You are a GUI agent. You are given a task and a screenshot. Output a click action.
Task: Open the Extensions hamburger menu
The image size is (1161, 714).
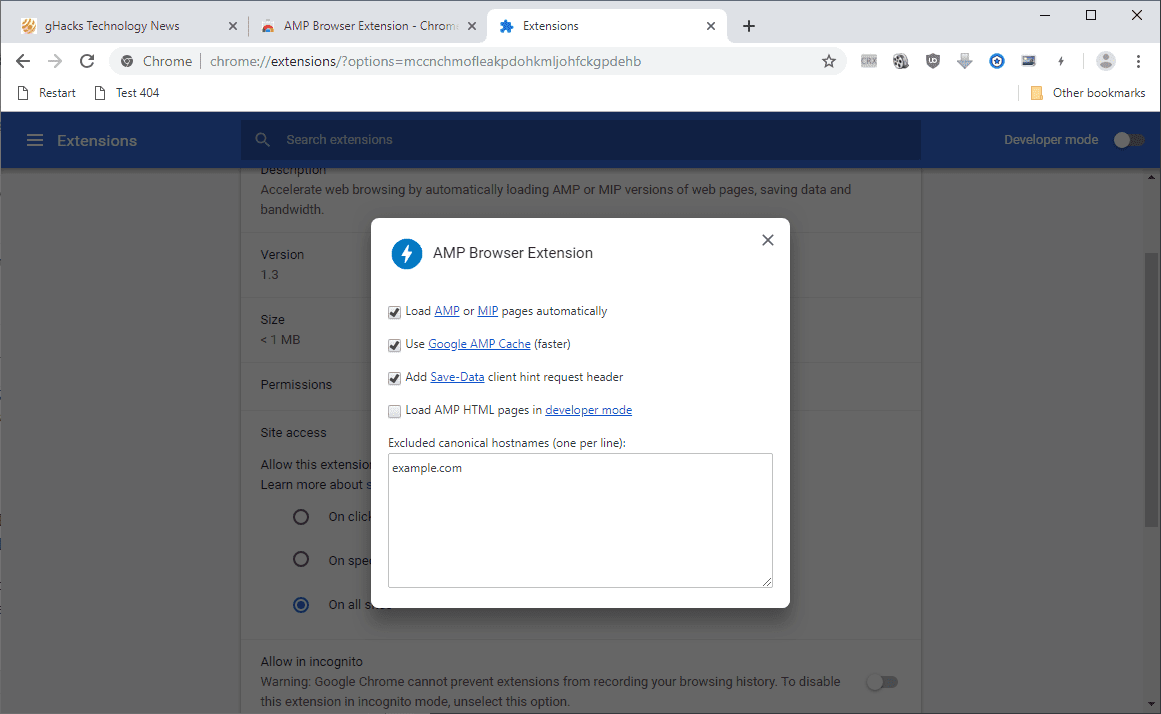pyautogui.click(x=35, y=140)
